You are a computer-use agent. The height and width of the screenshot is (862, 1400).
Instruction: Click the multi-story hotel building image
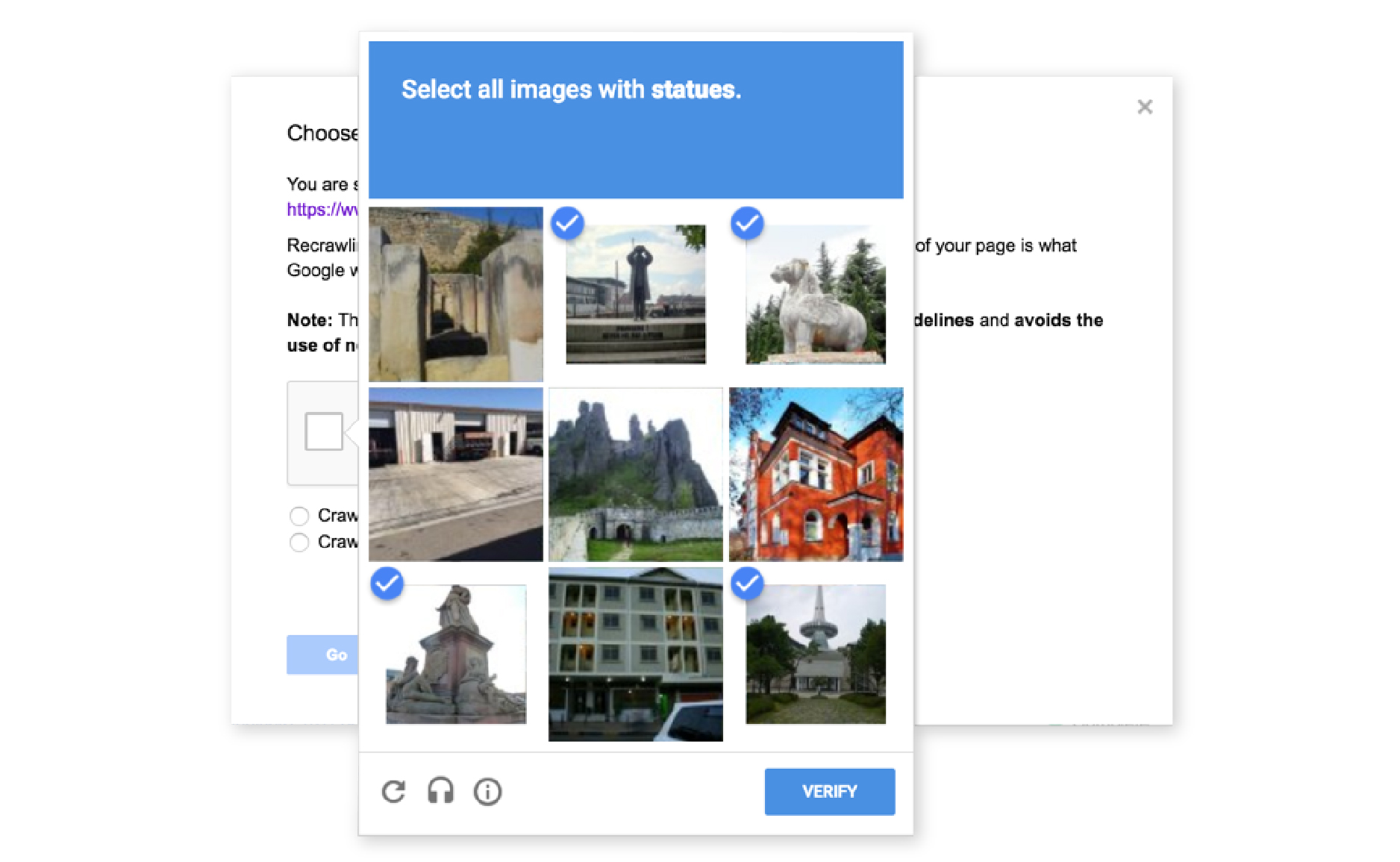(635, 655)
